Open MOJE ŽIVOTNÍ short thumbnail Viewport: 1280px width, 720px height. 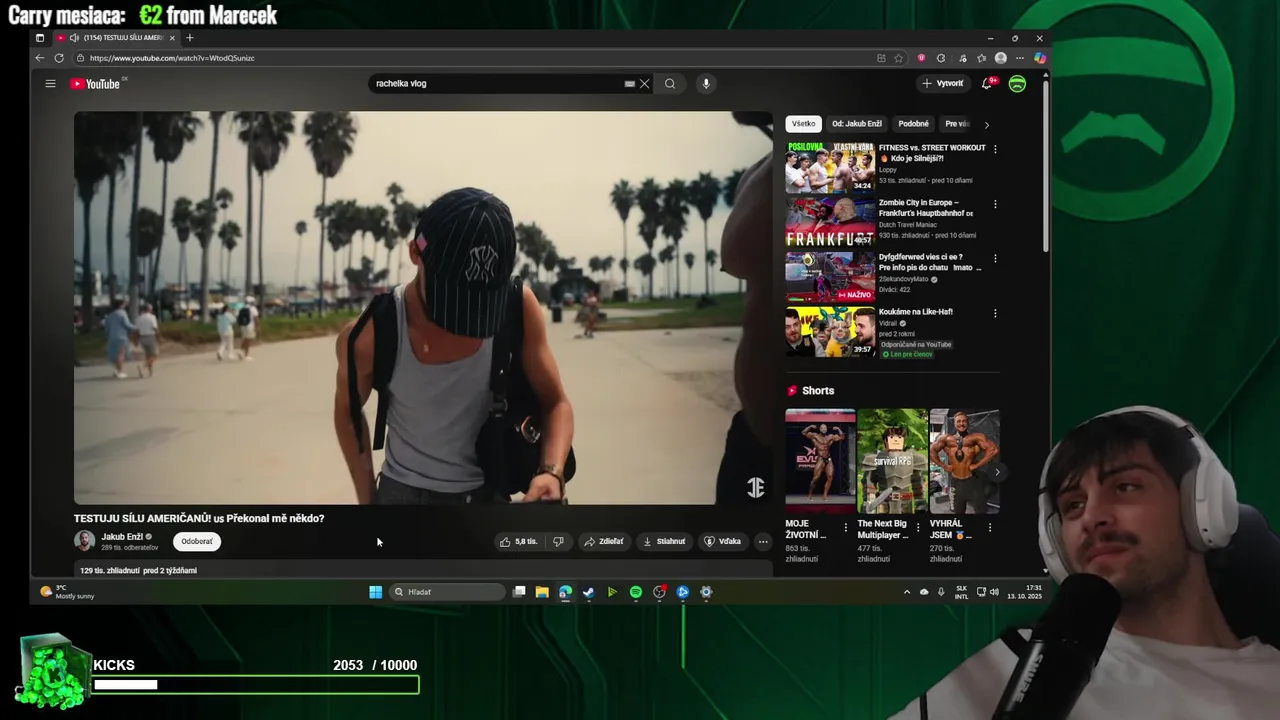pos(820,461)
